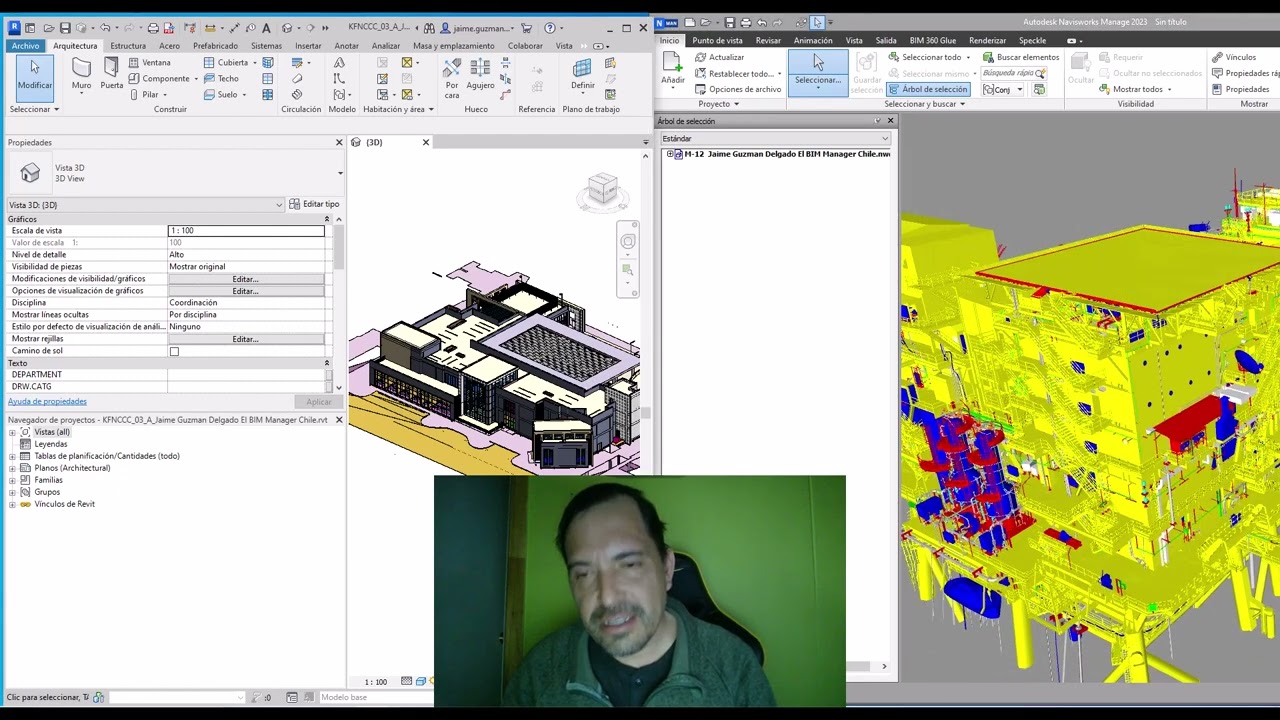1280x720 pixels.
Task: Click the ViewCube in Revit 3D view
Action: 603,189
